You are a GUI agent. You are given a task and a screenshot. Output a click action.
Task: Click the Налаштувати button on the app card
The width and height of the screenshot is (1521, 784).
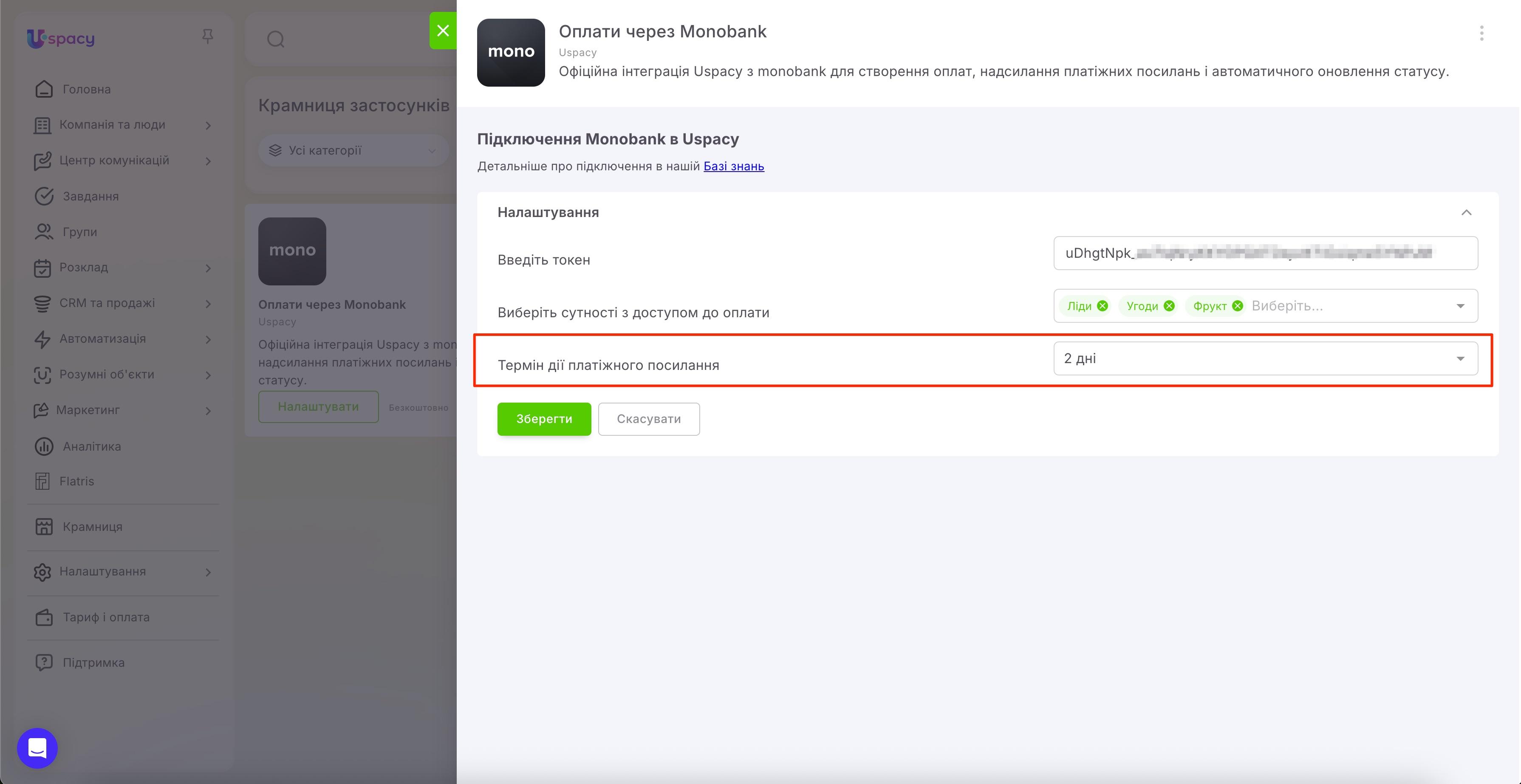[318, 407]
